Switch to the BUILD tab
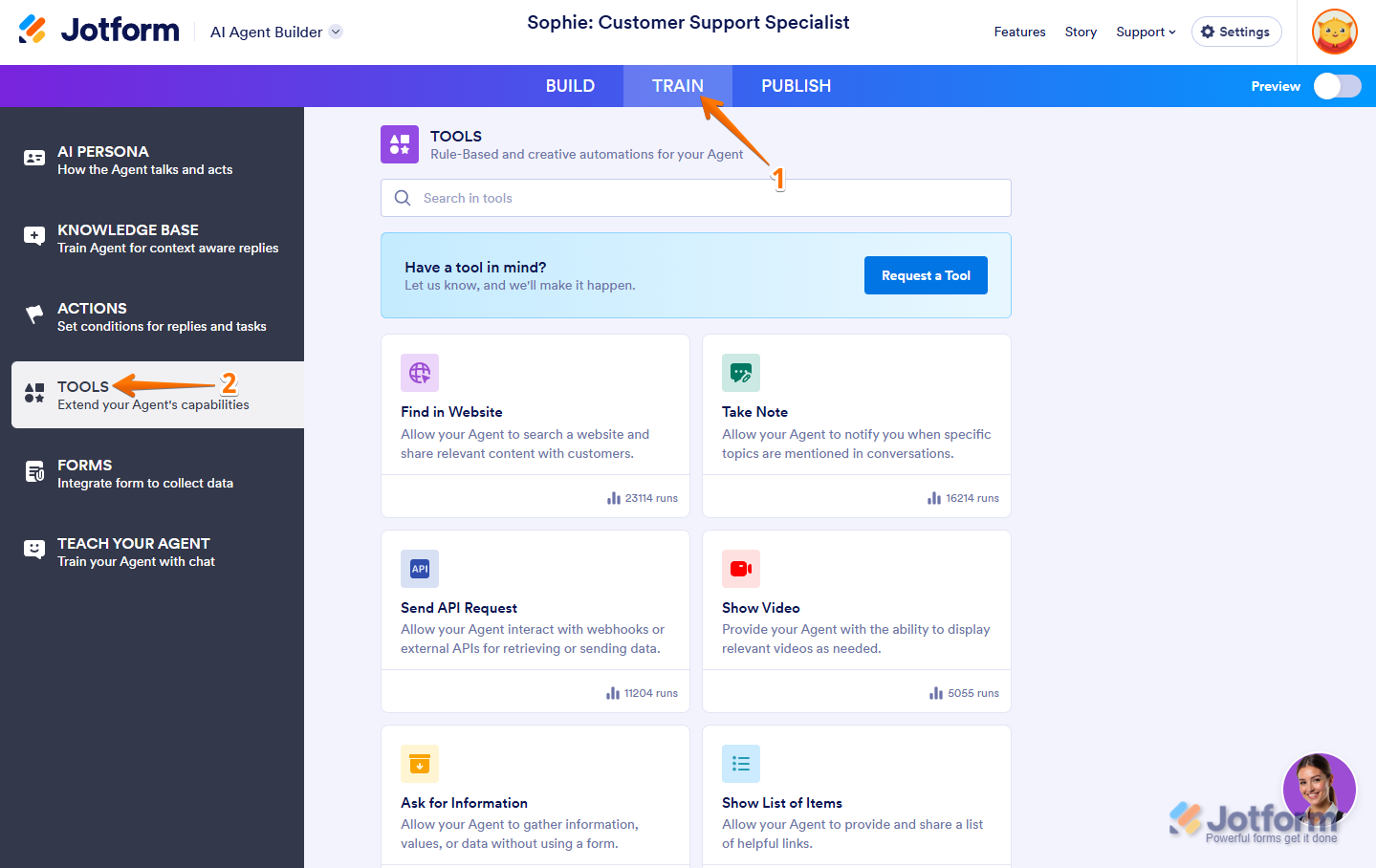Viewport: 1376px width, 868px height. point(570,86)
